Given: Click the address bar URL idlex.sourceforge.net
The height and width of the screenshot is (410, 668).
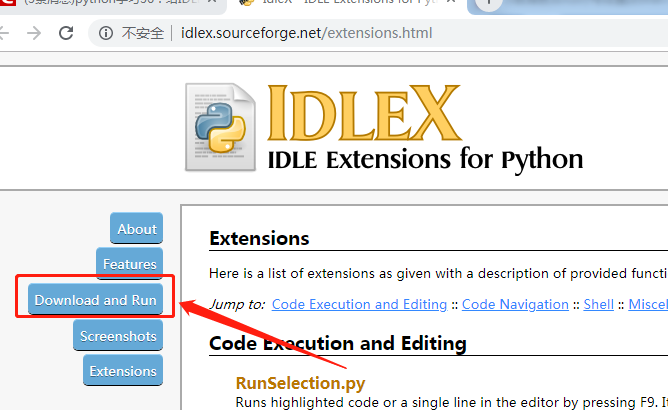Looking at the screenshot, I should 306,33.
